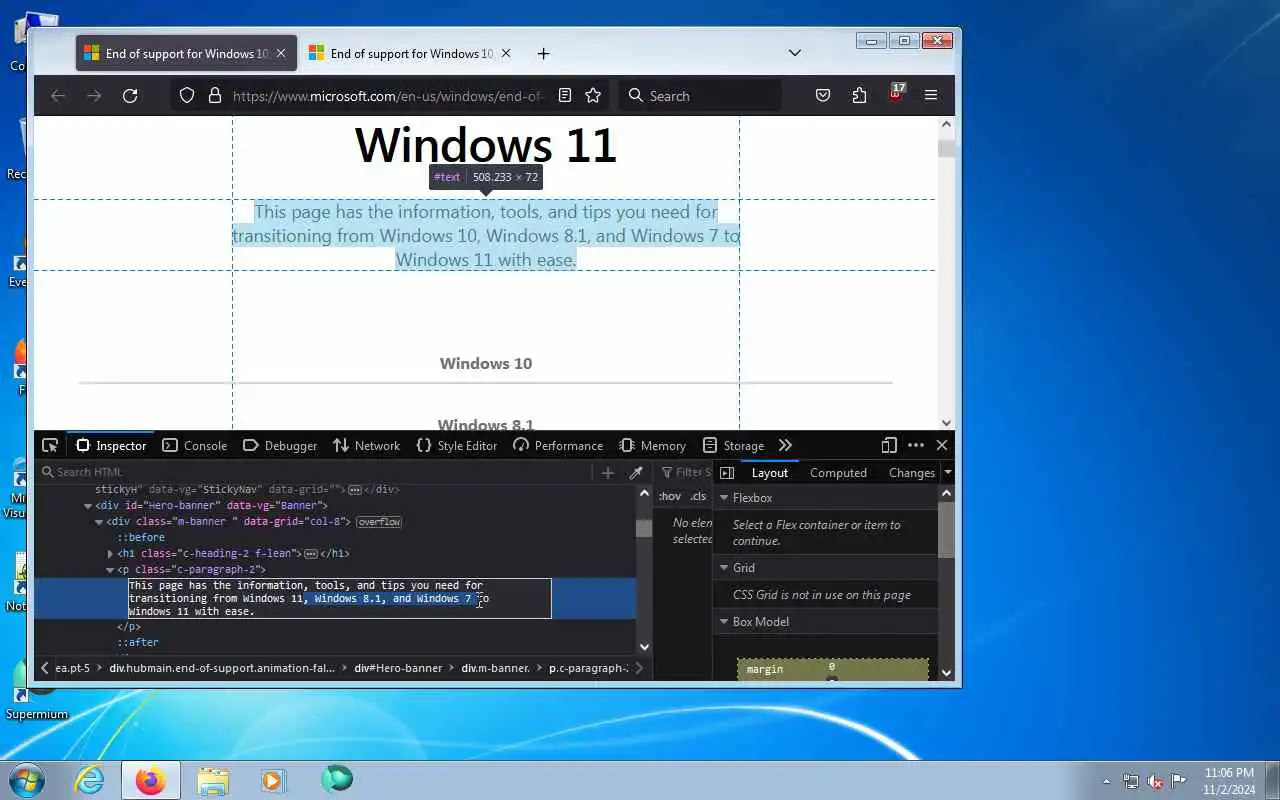Show more DevTools tabs with the chevron
Image resolution: width=1280 pixels, height=800 pixels.
coord(785,445)
